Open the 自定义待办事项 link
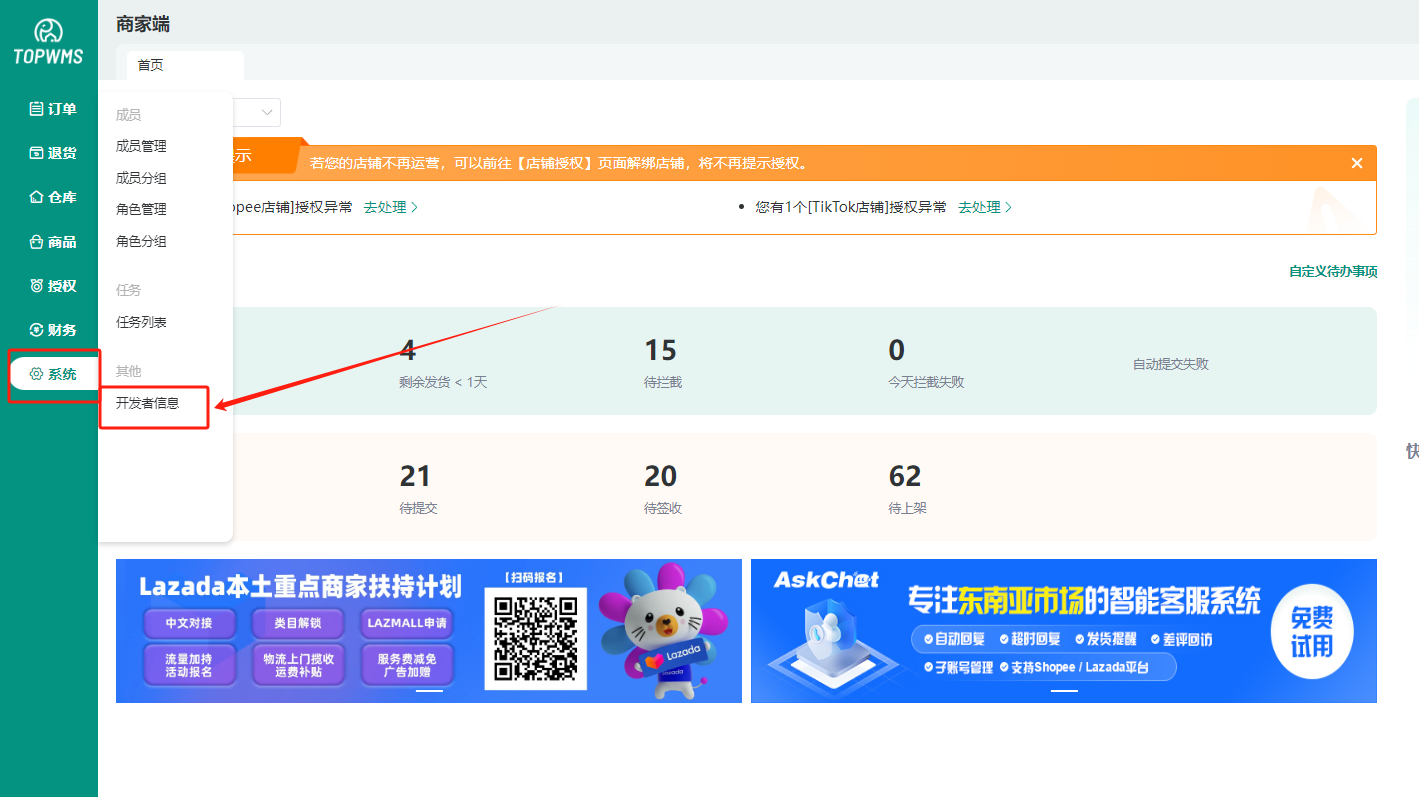 tap(1333, 271)
